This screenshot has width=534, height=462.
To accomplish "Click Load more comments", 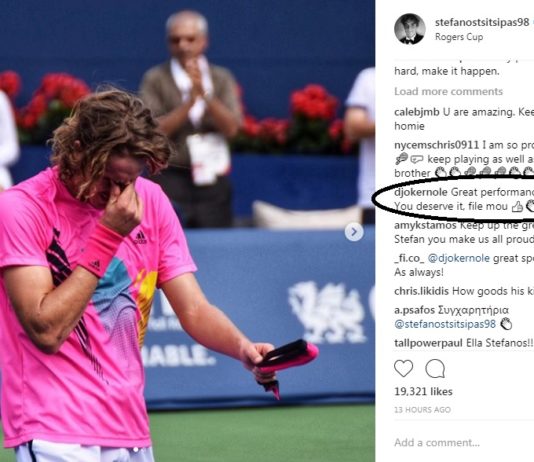I will (448, 91).
